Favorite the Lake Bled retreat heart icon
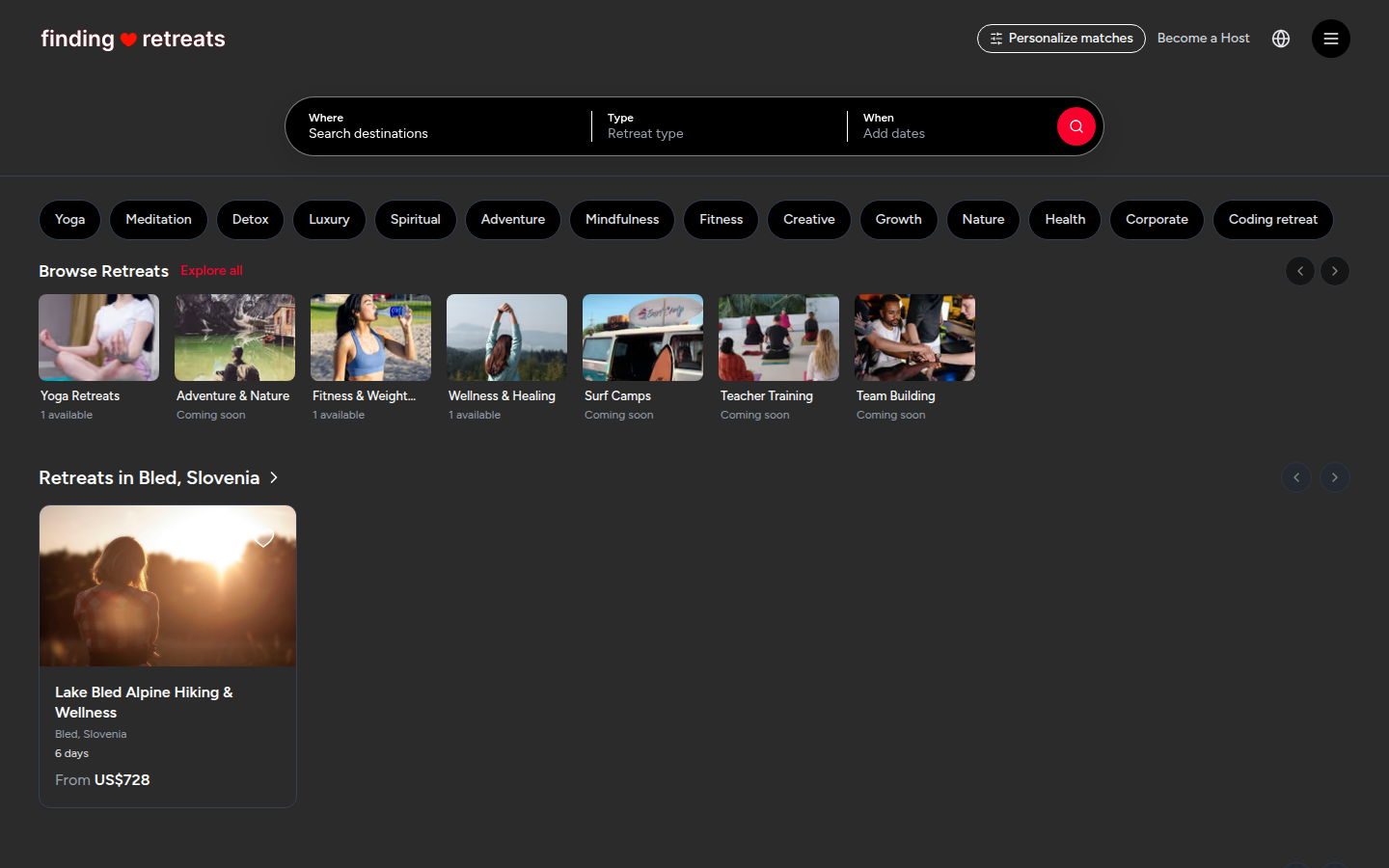This screenshot has width=1389, height=868. [x=264, y=538]
